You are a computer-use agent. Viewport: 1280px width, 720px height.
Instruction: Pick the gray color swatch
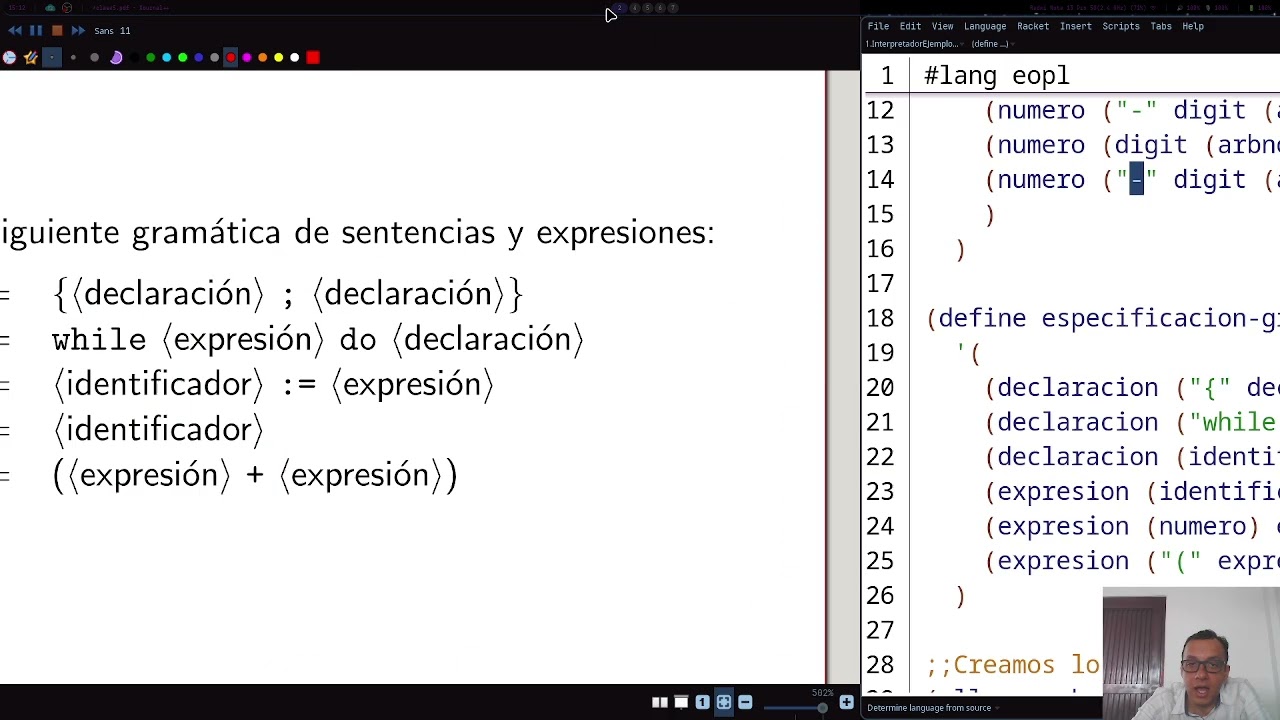(x=214, y=57)
